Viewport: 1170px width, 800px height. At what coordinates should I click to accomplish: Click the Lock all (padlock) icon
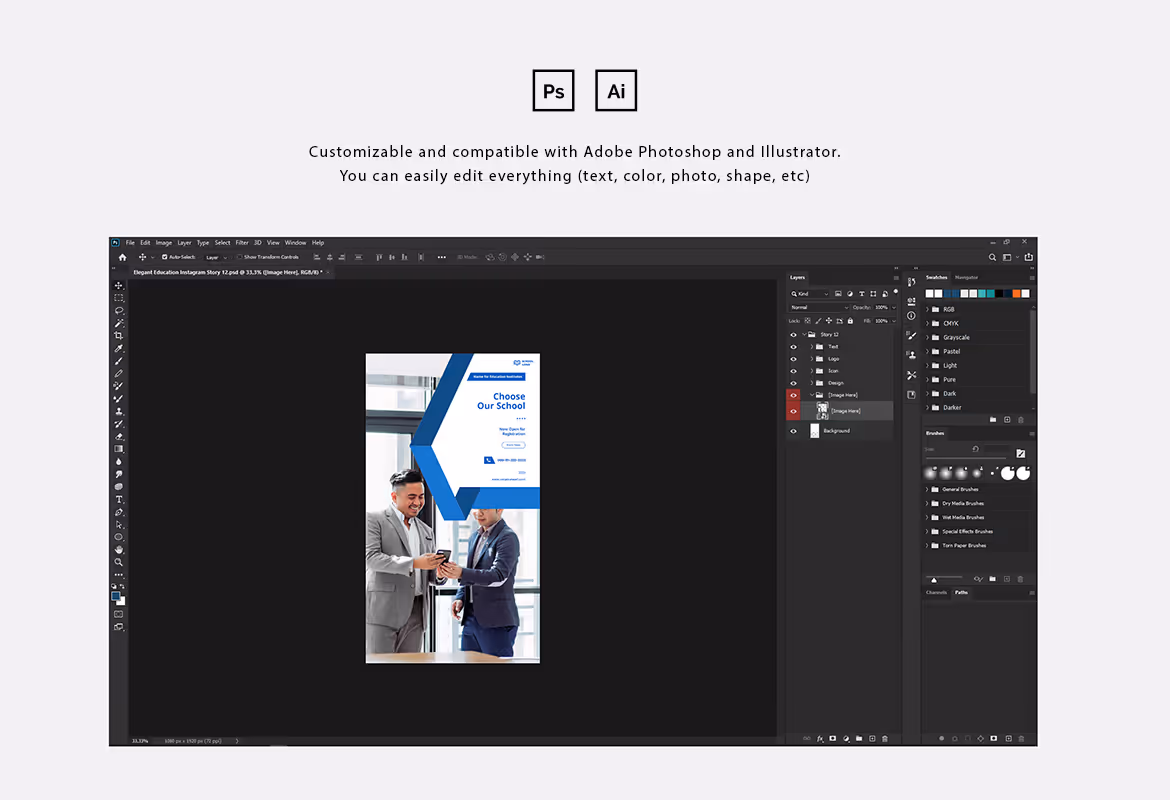click(850, 321)
